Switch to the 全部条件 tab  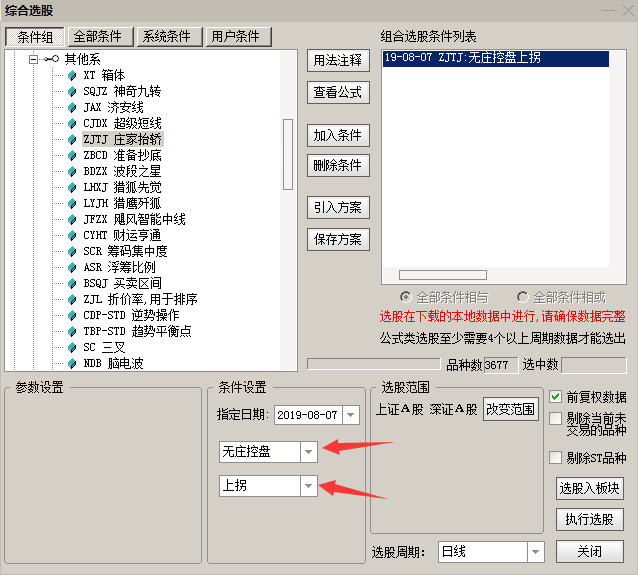(x=101, y=37)
